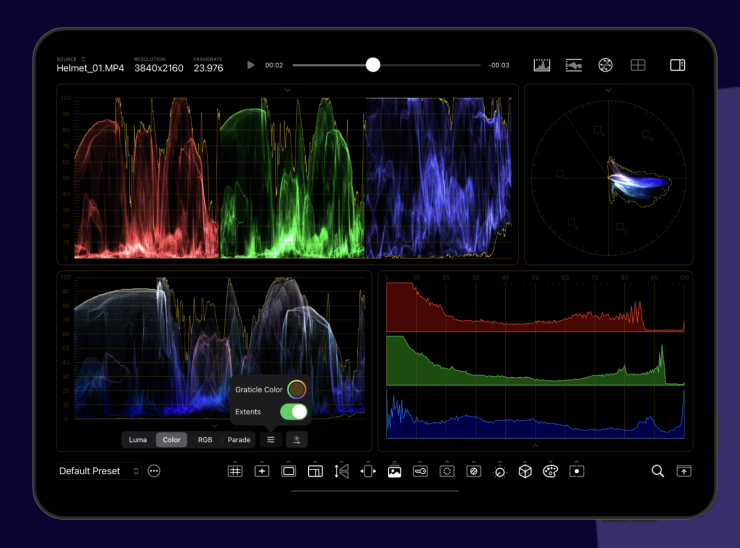Viewport: 740px width, 548px height.
Task: Select the 3D cube LUT icon
Action: click(x=525, y=471)
